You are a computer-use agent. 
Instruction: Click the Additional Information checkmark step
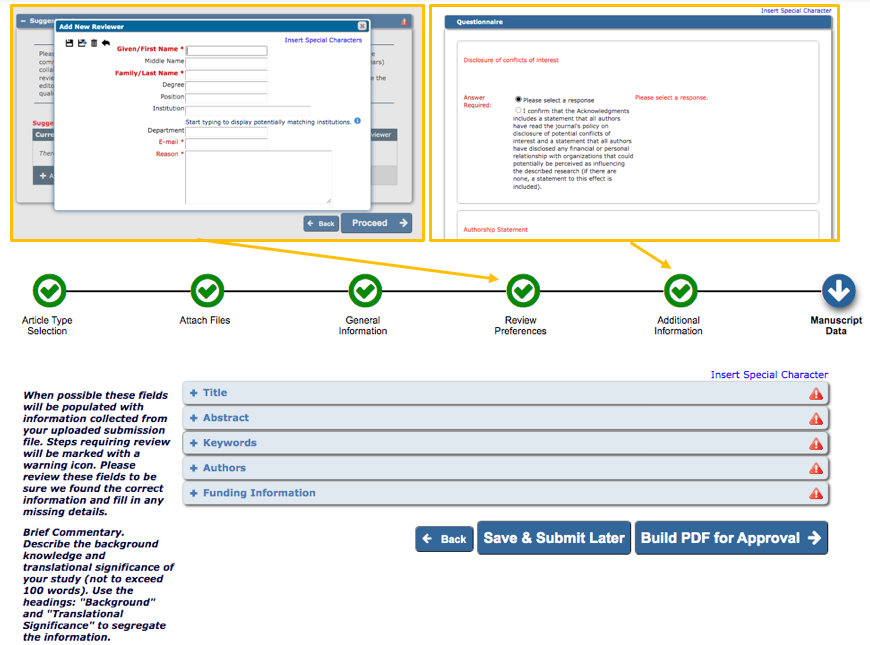pos(680,290)
